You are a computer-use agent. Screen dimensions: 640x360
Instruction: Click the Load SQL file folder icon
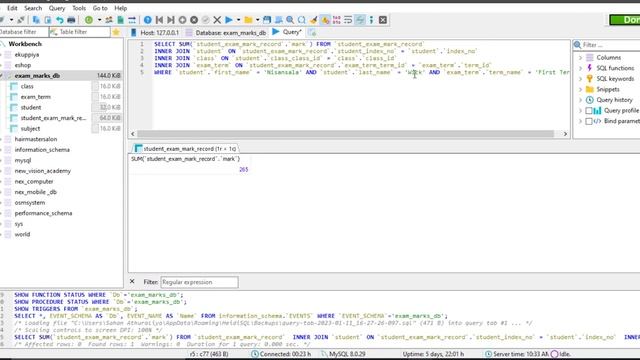(248, 20)
